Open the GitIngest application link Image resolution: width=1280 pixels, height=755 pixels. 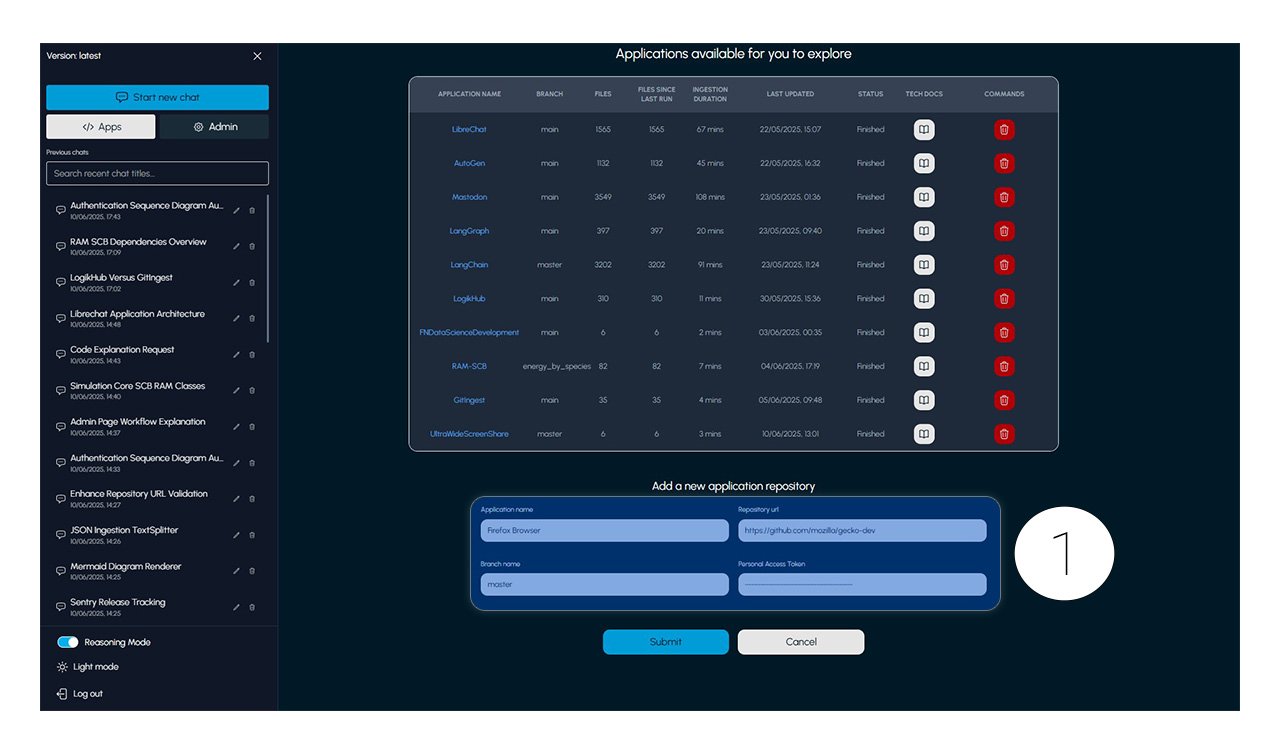tap(469, 400)
